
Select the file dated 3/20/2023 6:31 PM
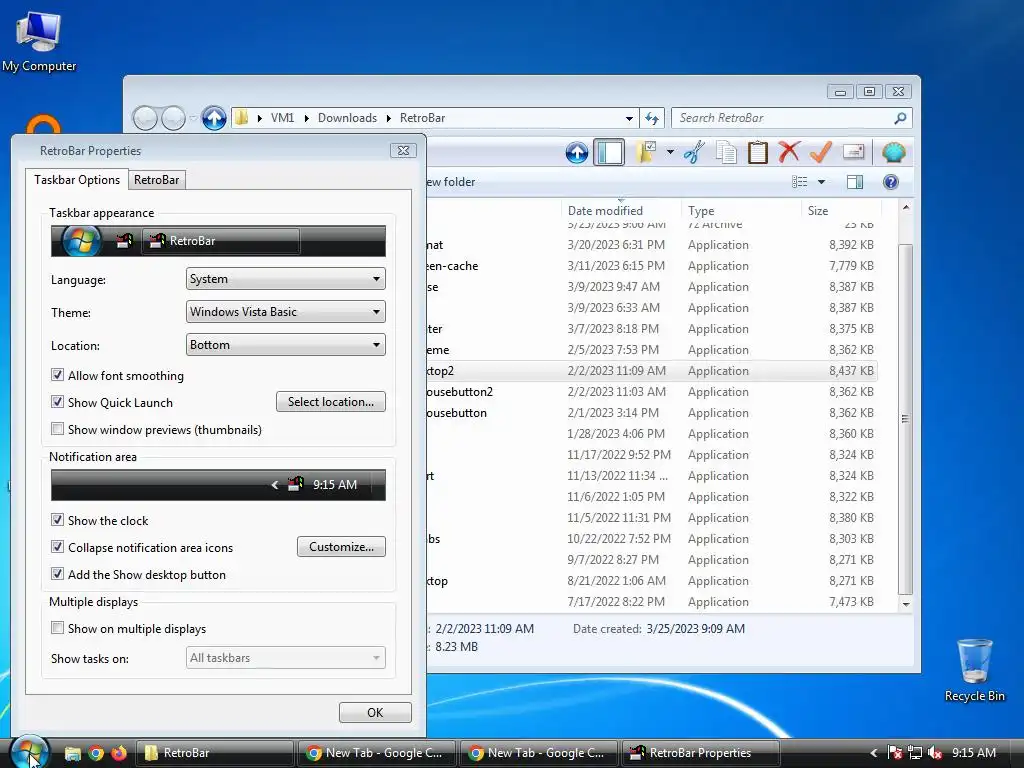point(652,245)
